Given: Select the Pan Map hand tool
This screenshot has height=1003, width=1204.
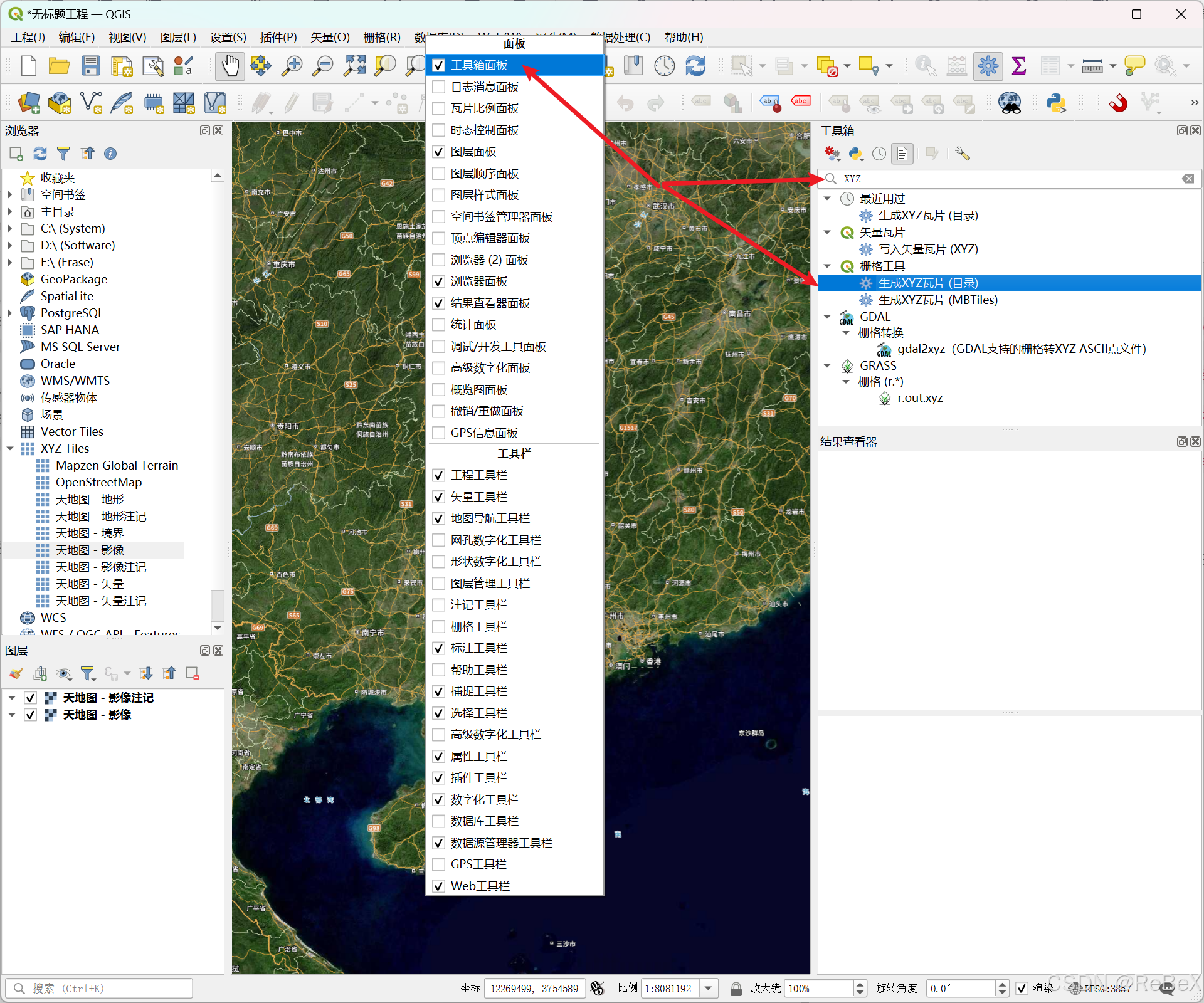Looking at the screenshot, I should tap(230, 66).
